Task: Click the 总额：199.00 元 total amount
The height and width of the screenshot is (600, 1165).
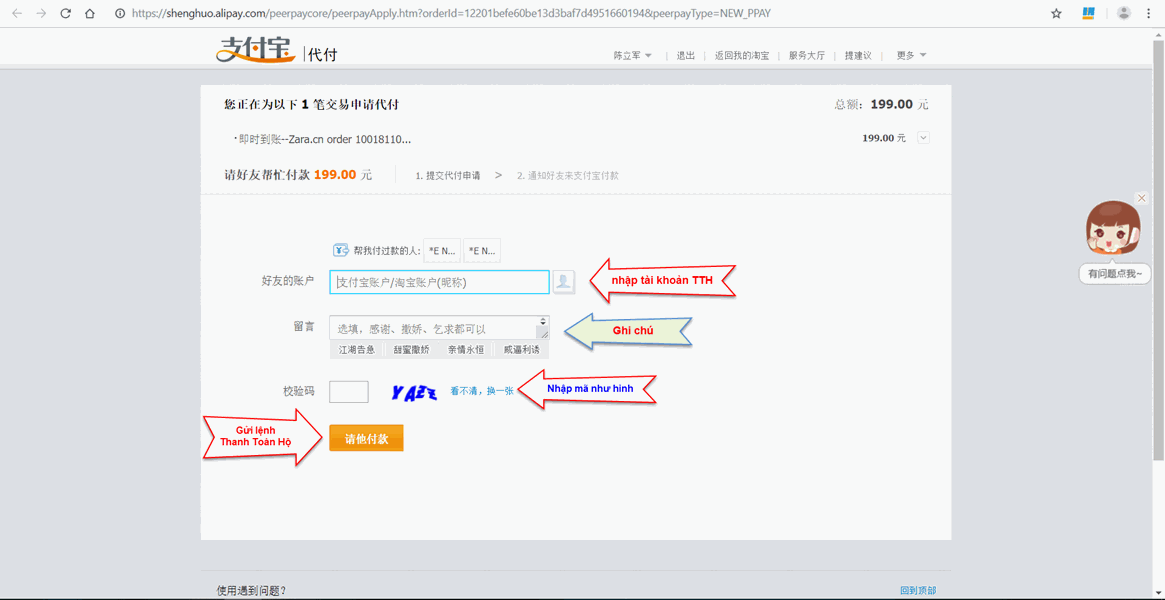Action: [881, 105]
